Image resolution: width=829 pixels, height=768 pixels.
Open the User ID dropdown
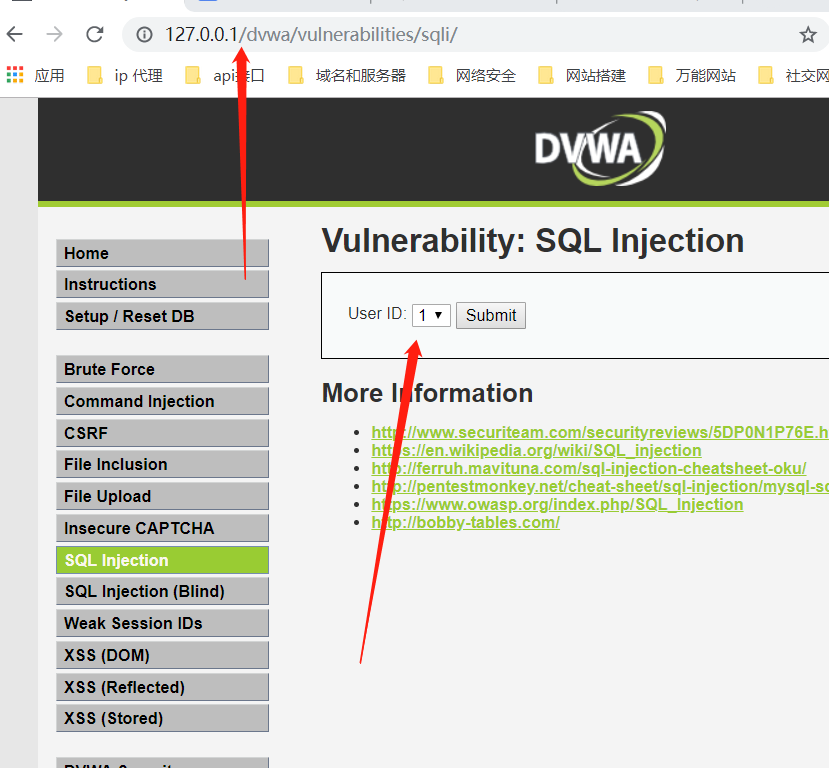coord(431,316)
